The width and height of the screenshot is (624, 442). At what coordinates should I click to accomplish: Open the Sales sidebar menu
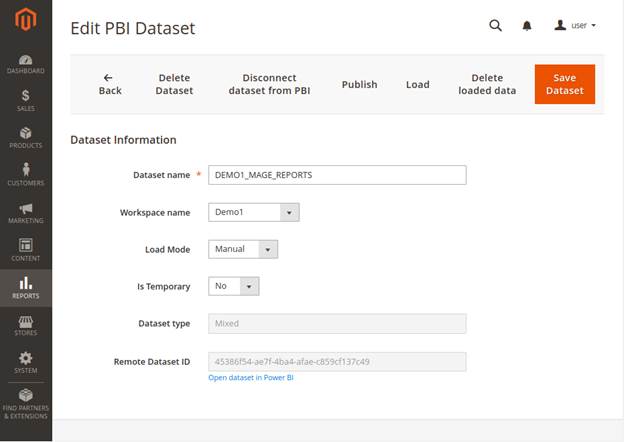pos(26,100)
